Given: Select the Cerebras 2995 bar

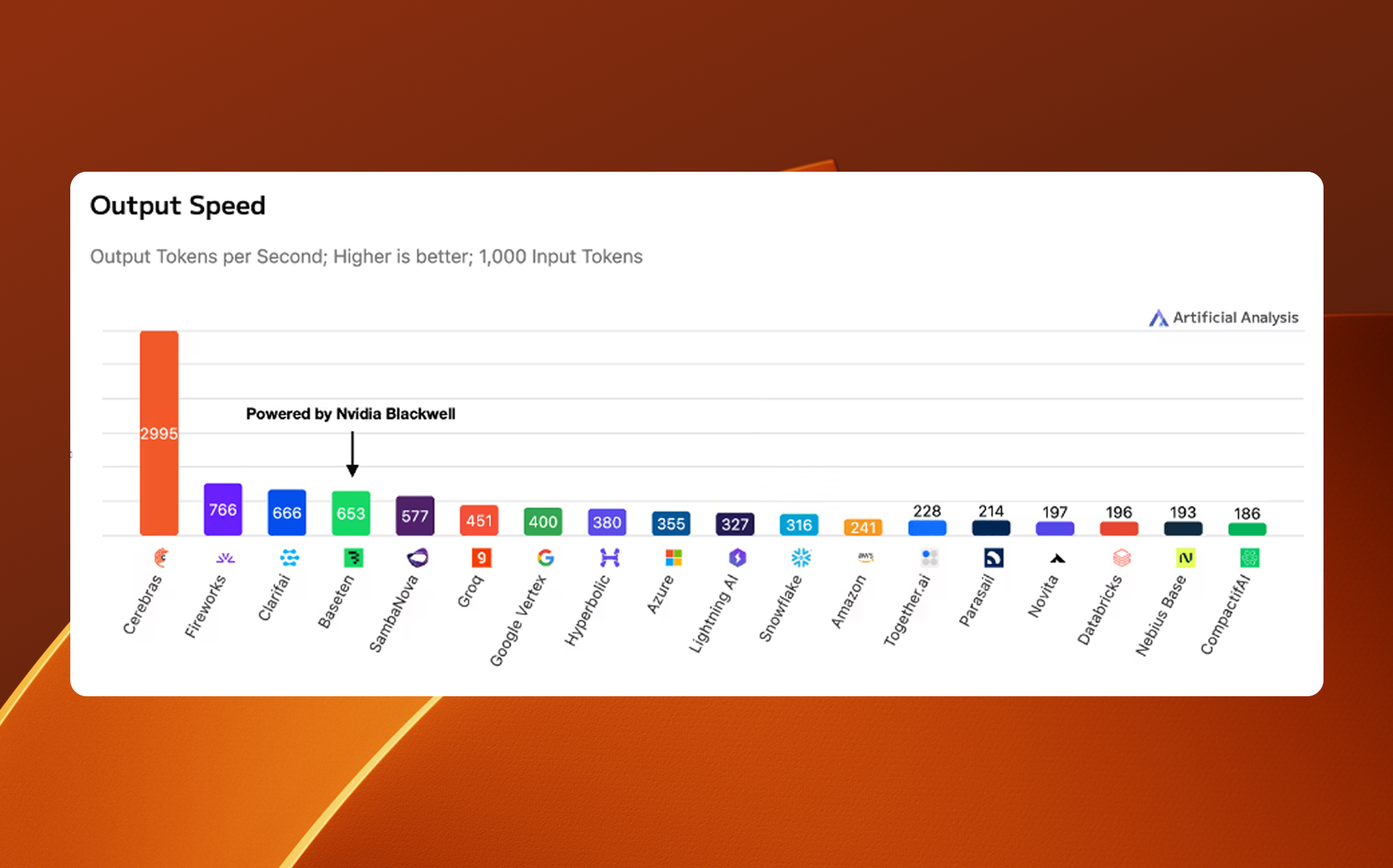Looking at the screenshot, I should 159,433.
